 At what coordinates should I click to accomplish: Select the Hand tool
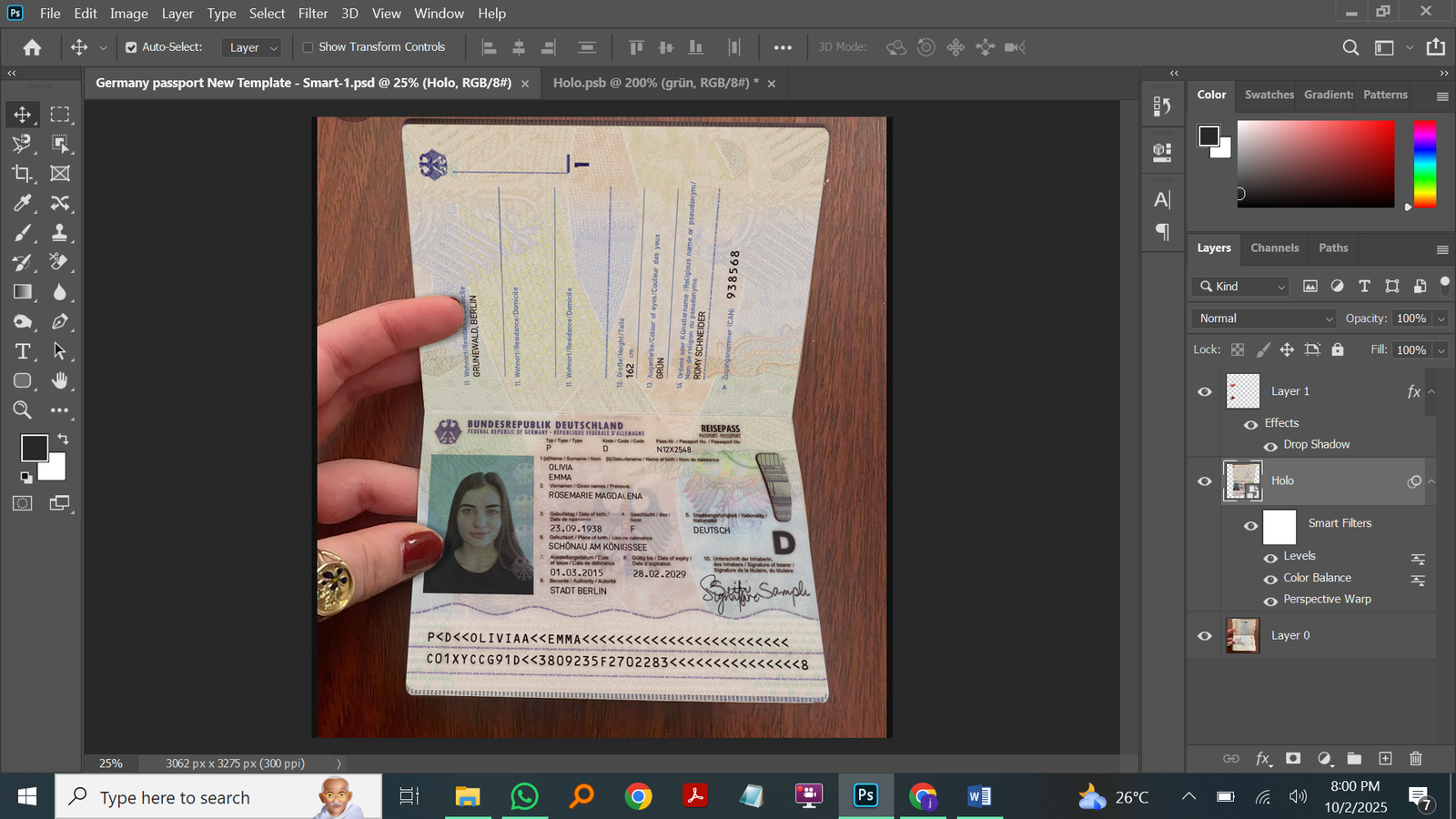pos(60,380)
